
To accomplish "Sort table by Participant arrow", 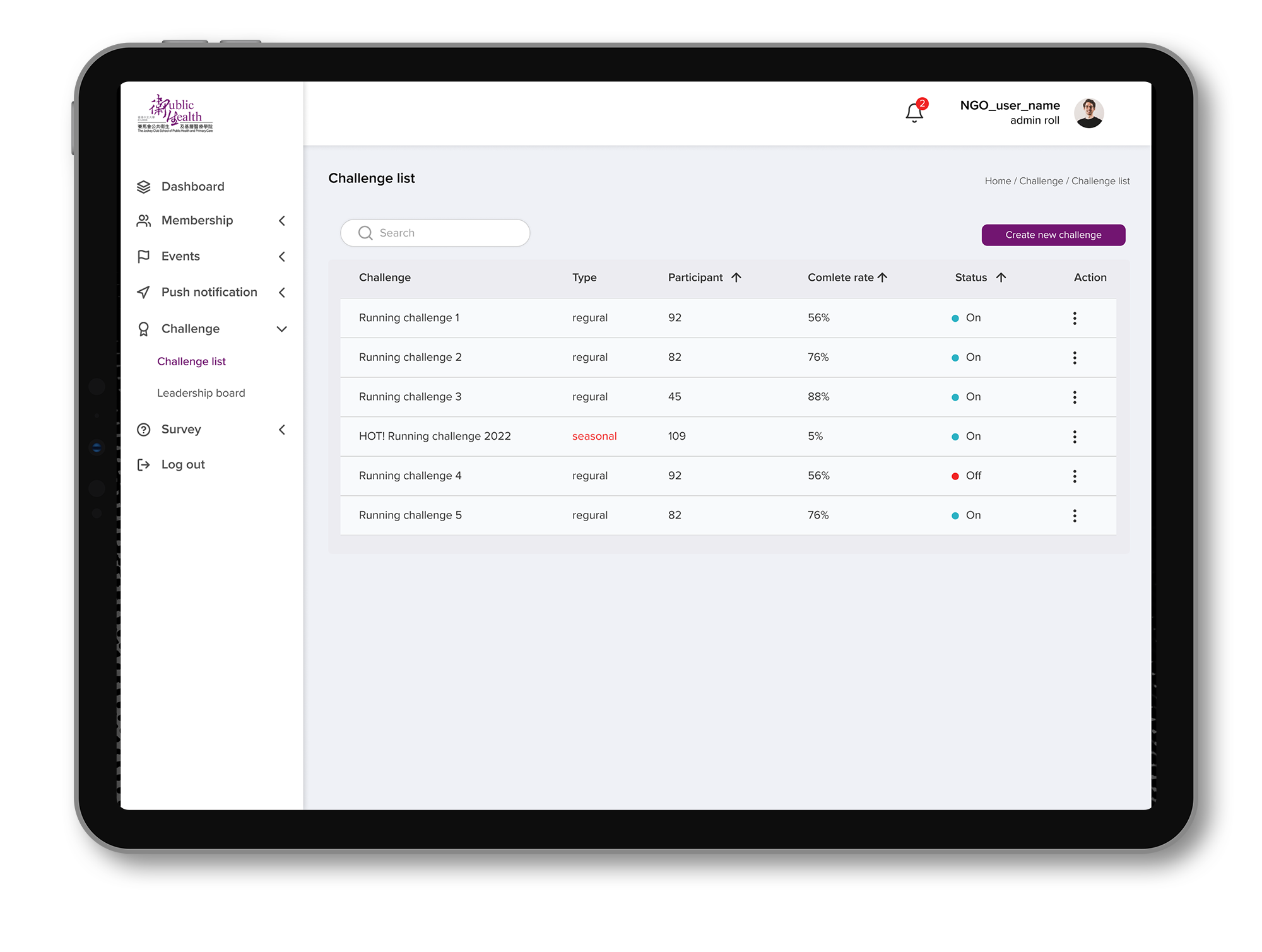I will click(736, 278).
